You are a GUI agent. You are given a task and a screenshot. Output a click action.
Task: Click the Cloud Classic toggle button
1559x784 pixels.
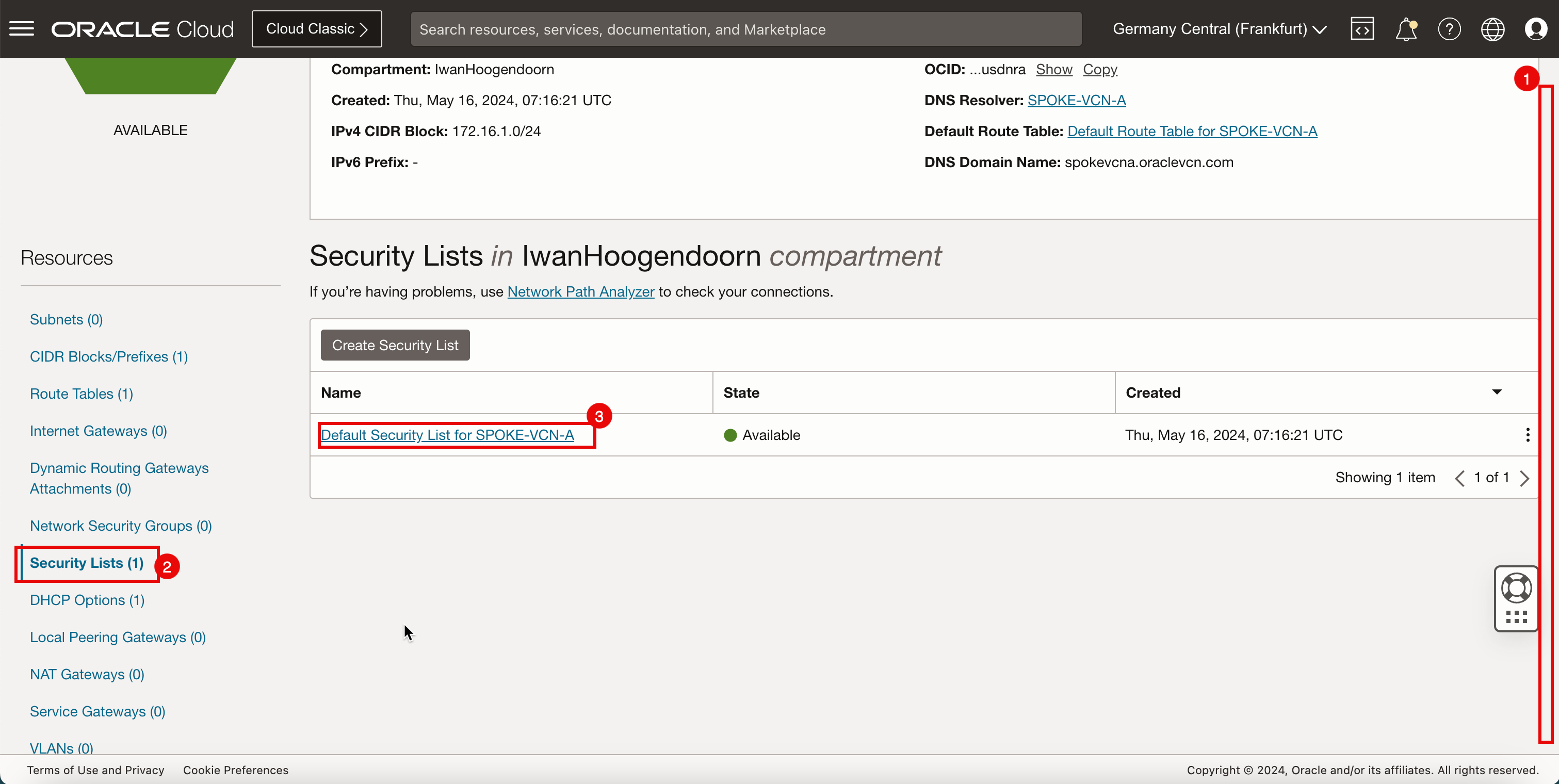[x=317, y=28]
